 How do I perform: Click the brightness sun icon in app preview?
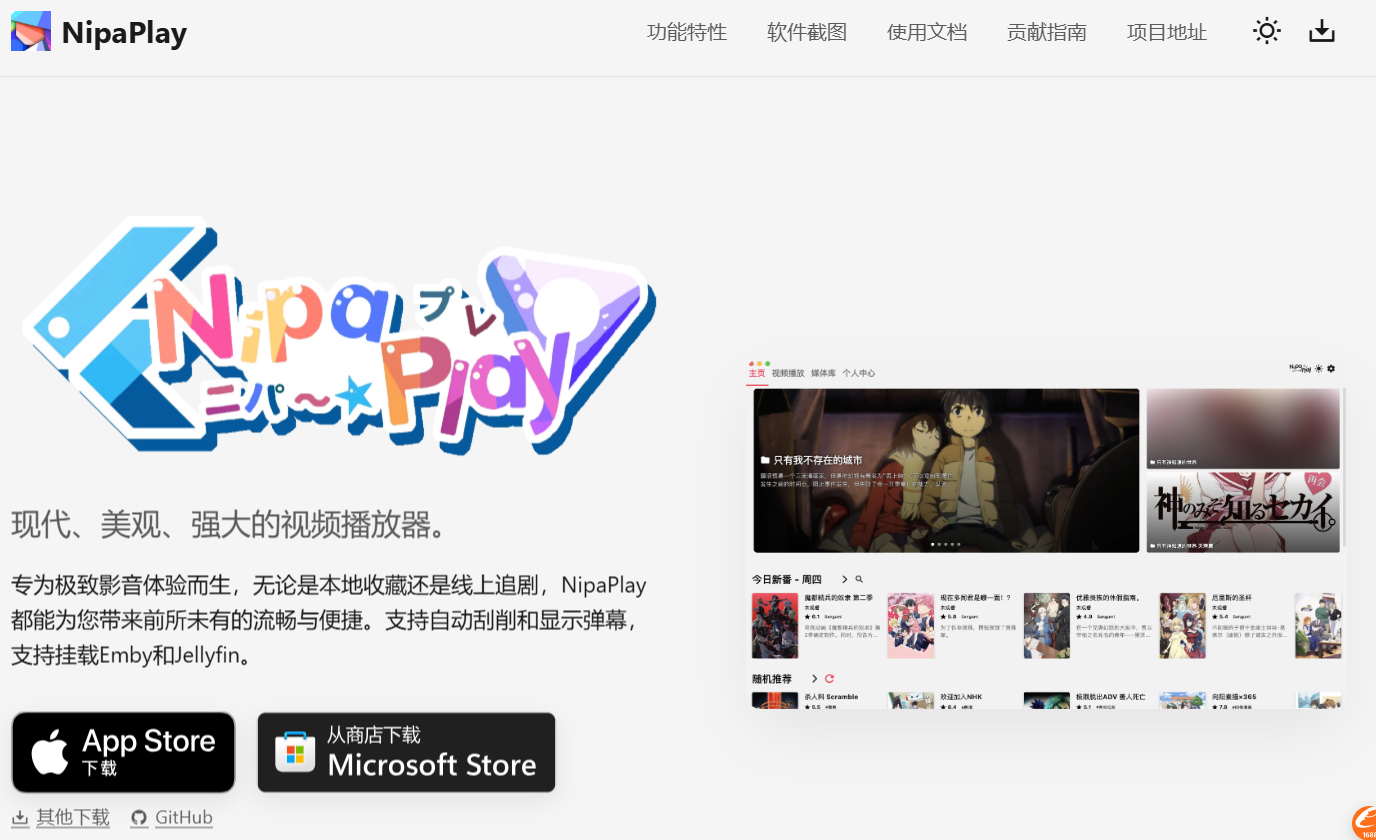click(x=1318, y=369)
